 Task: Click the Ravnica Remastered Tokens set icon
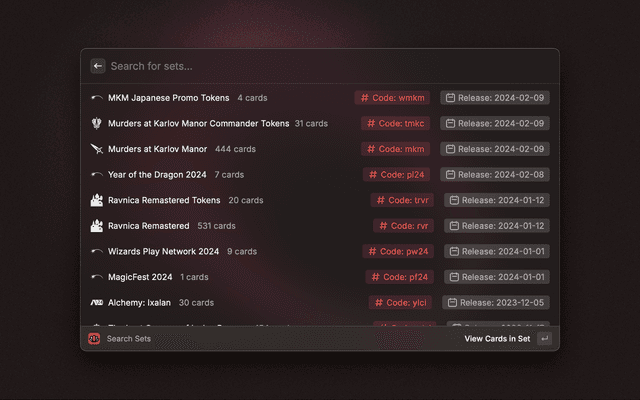click(x=97, y=200)
